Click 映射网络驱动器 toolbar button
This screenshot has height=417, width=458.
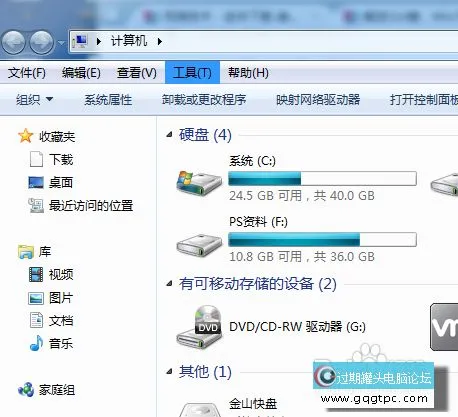(318, 99)
